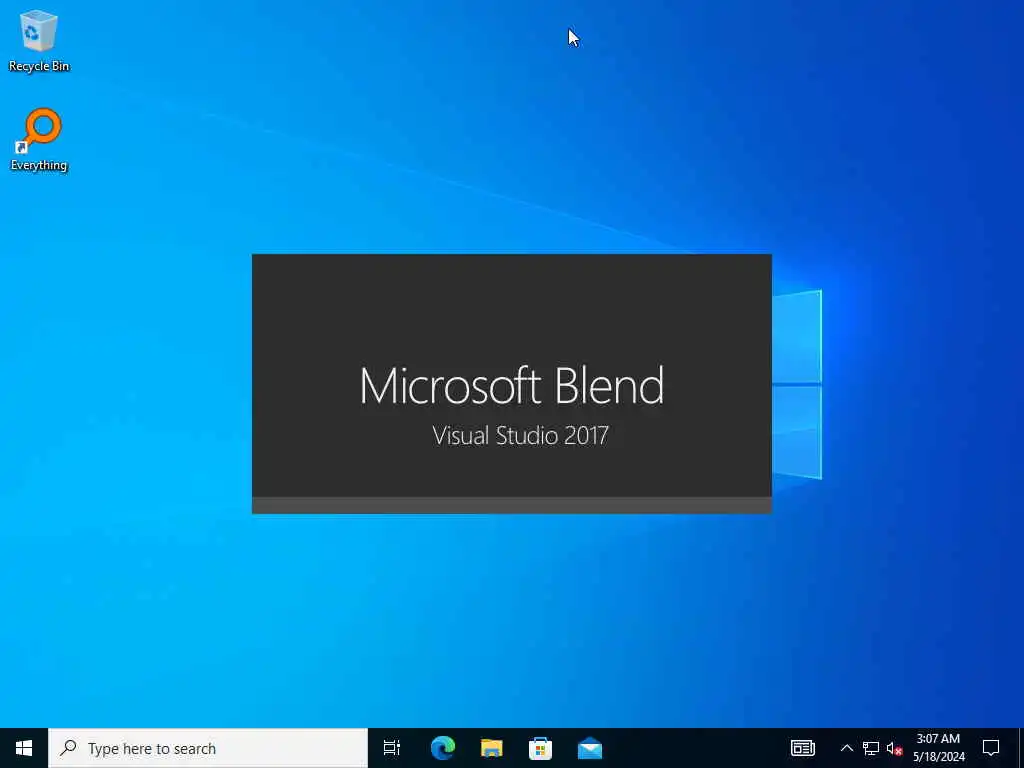This screenshot has width=1024, height=768.
Task: Click the muted volume tray icon
Action: (894, 748)
